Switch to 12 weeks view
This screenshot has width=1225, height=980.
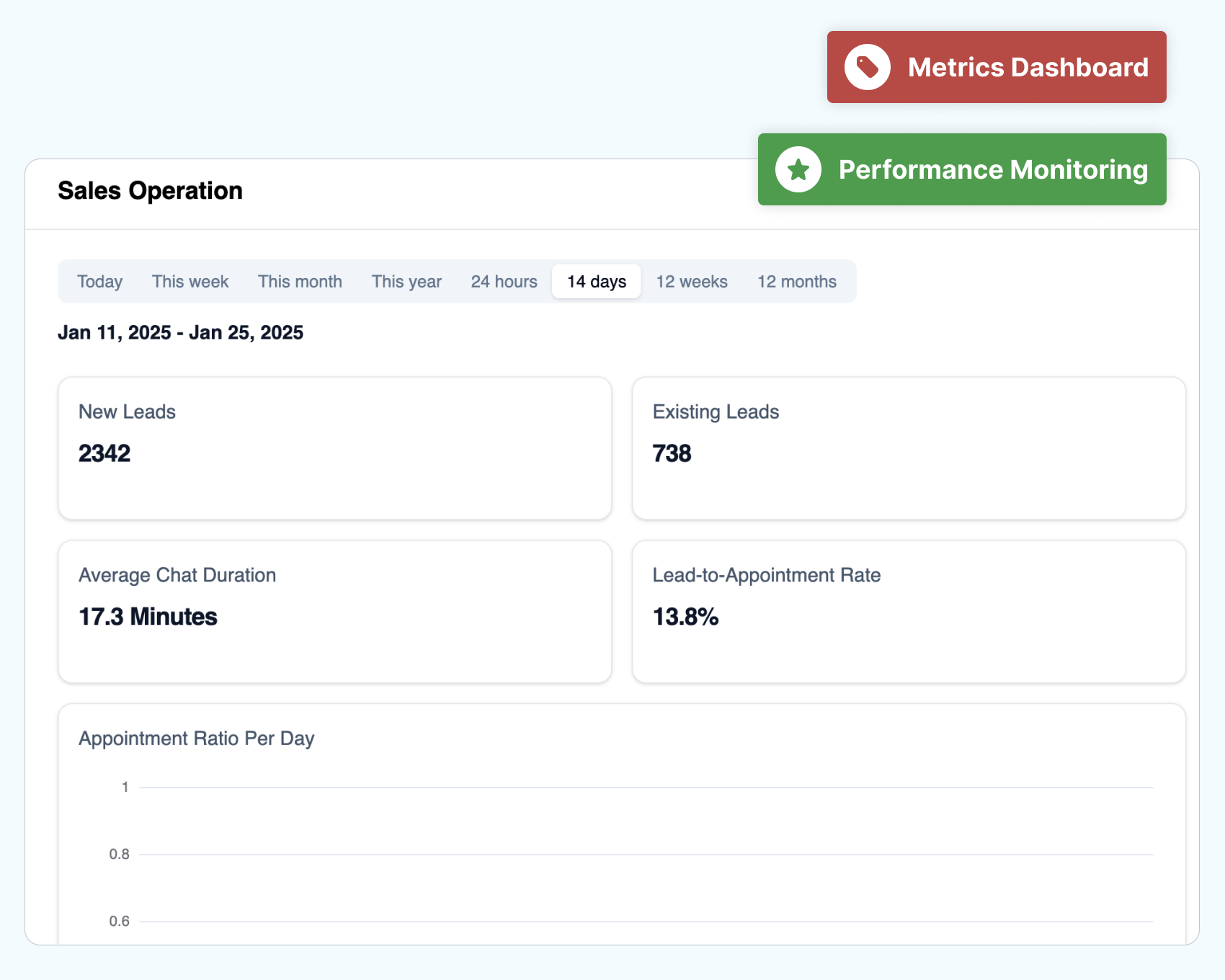(692, 282)
